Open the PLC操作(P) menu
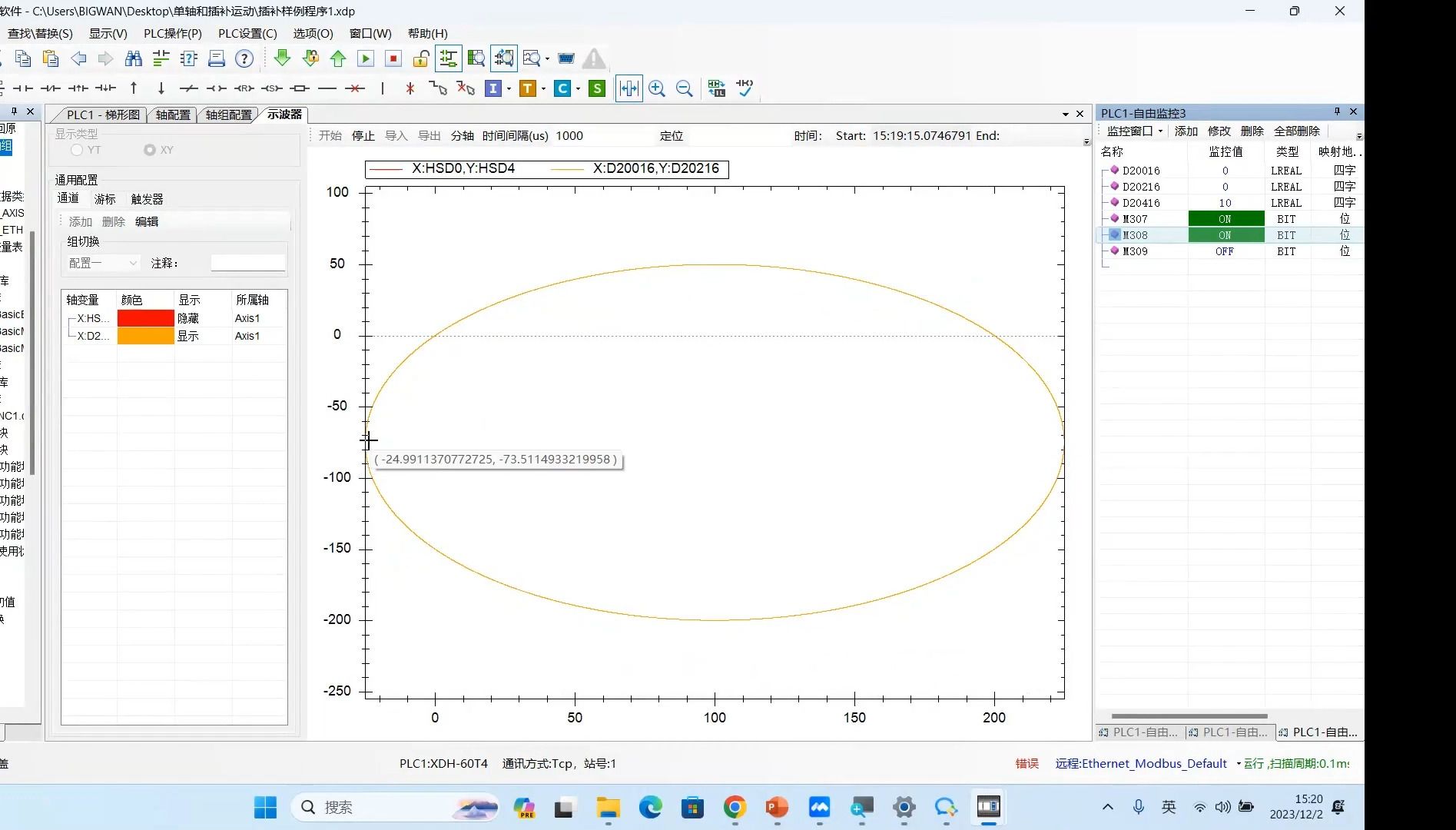The height and width of the screenshot is (830, 1456). (172, 33)
